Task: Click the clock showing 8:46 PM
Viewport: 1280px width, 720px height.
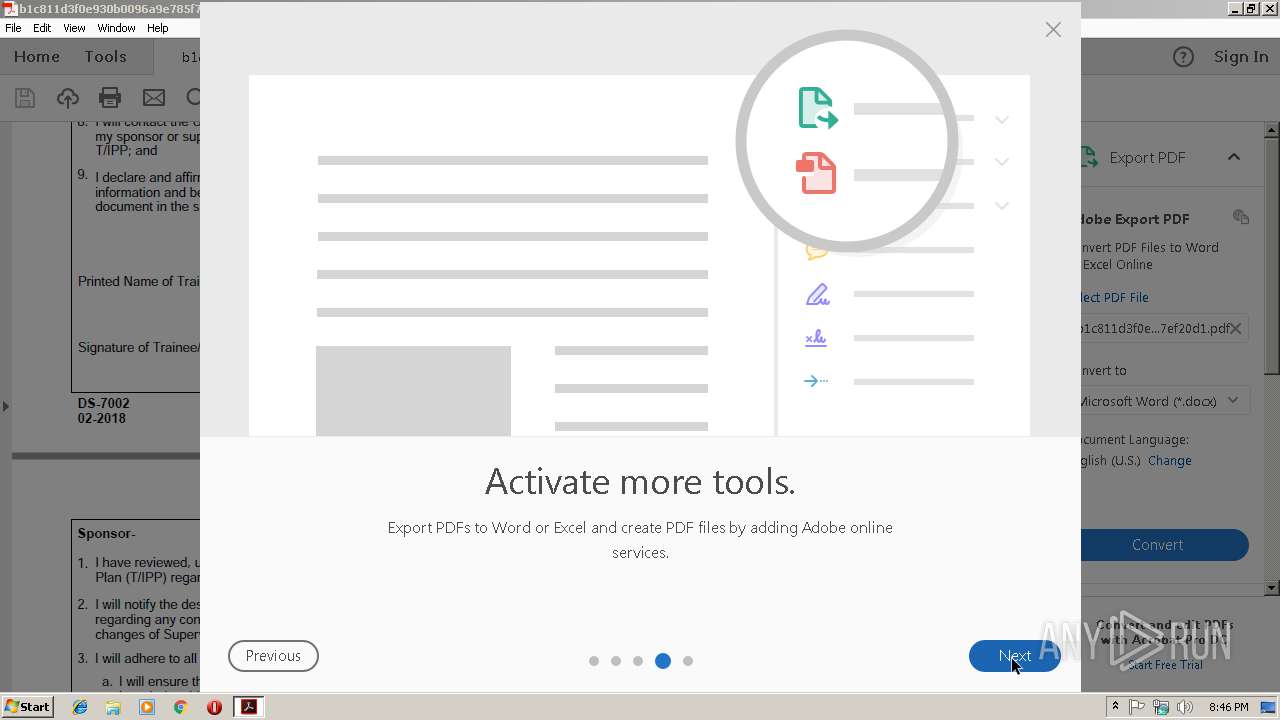Action: 1228,707
